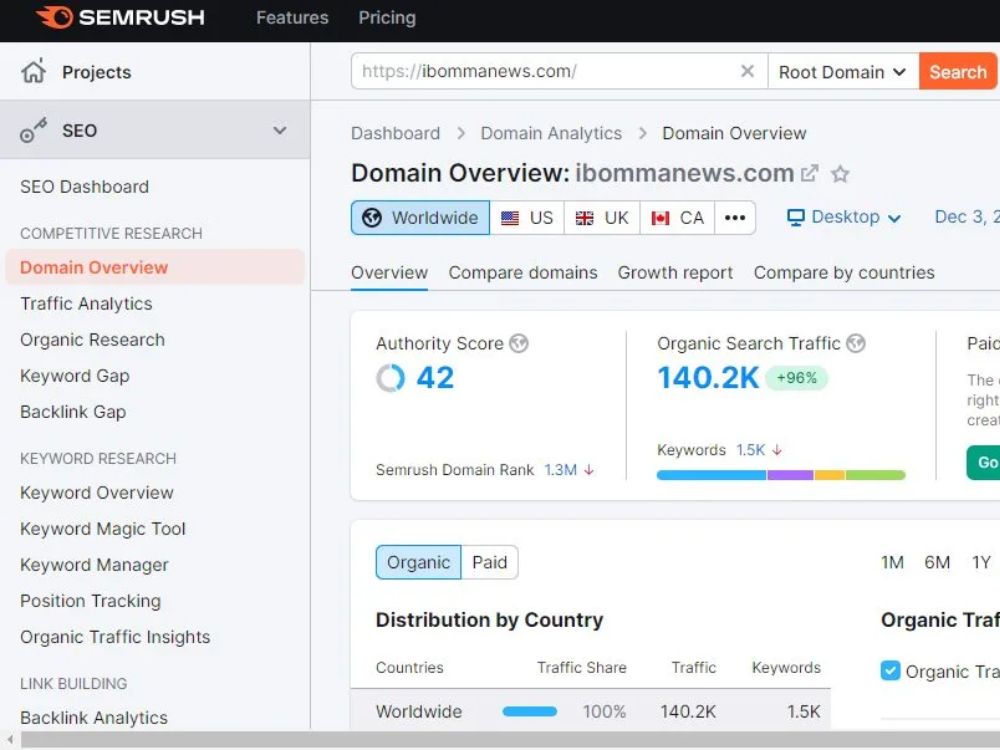Click the Desktop monitor icon
This screenshot has width=1000, height=750.
click(x=795, y=217)
